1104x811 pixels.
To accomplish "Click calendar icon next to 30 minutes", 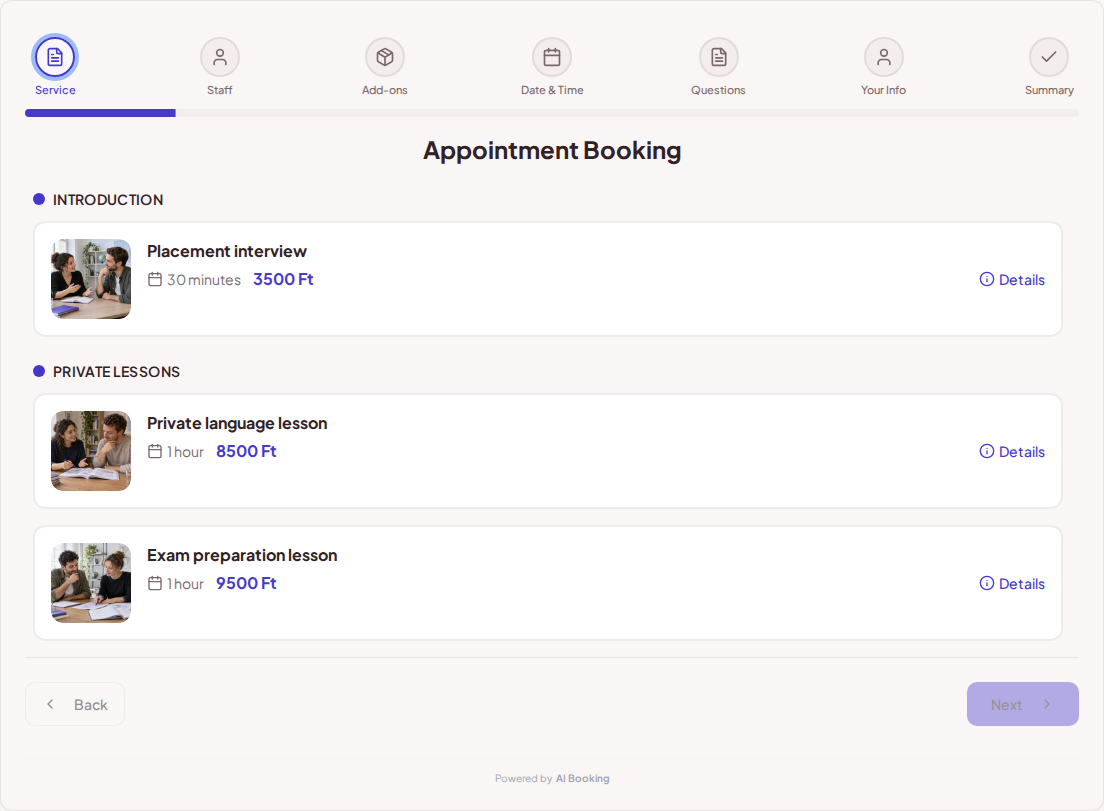I will click(155, 279).
